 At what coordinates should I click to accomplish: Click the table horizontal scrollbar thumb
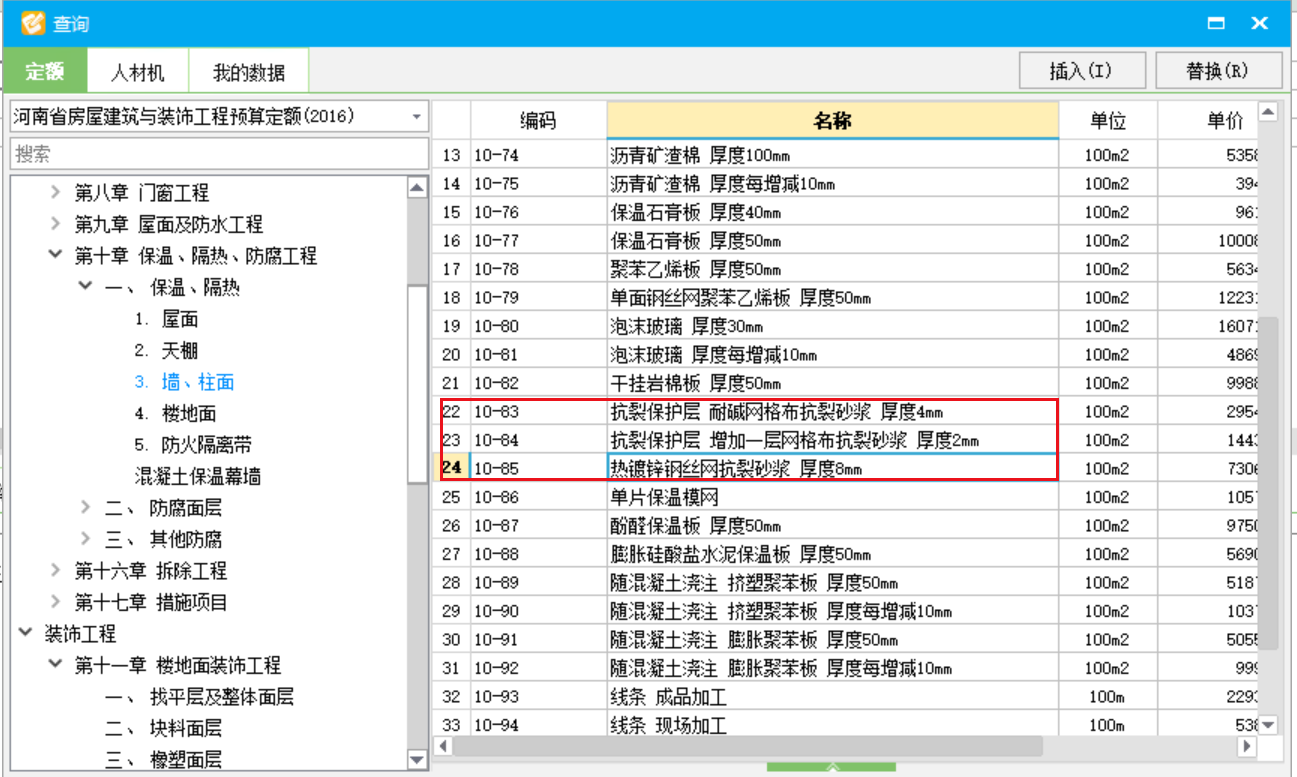(x=748, y=747)
